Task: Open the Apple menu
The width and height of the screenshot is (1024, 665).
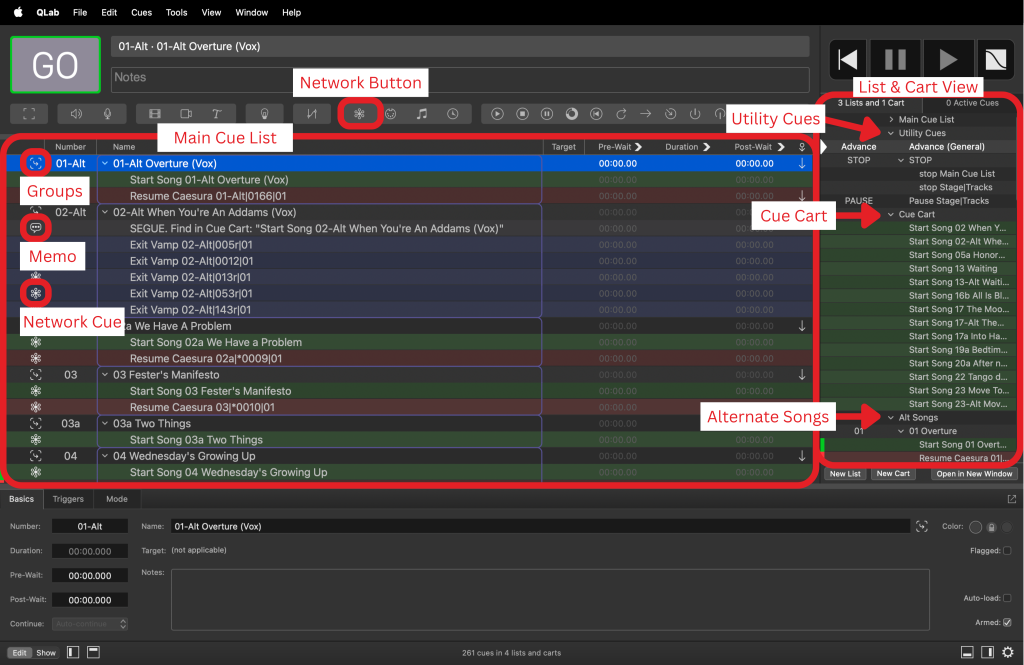Action: (18, 12)
